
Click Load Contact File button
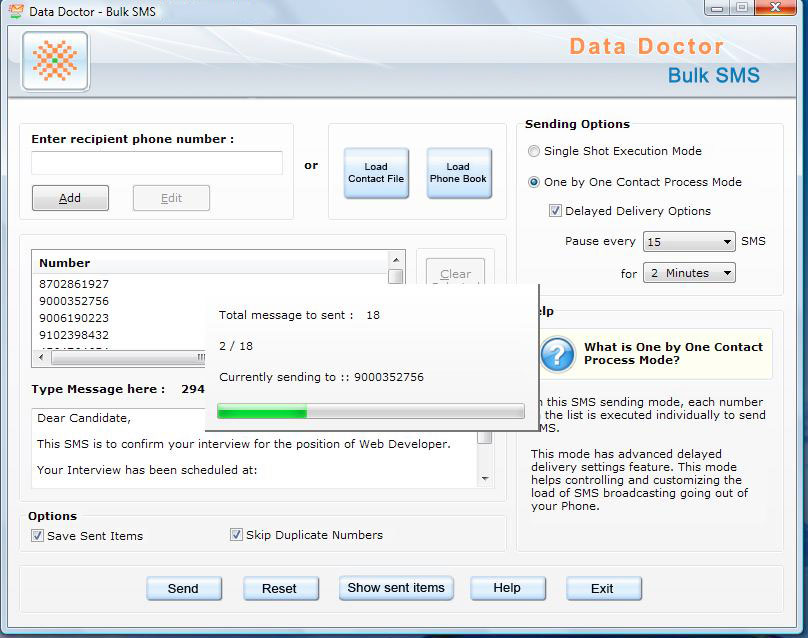(x=376, y=173)
